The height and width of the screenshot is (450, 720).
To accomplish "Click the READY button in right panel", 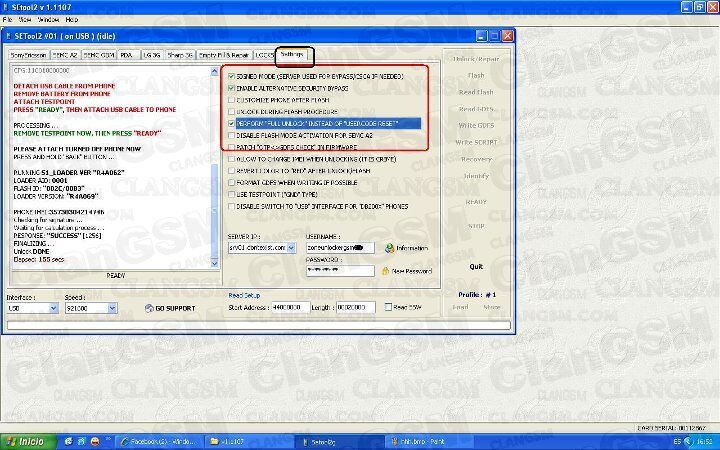I will (476, 202).
